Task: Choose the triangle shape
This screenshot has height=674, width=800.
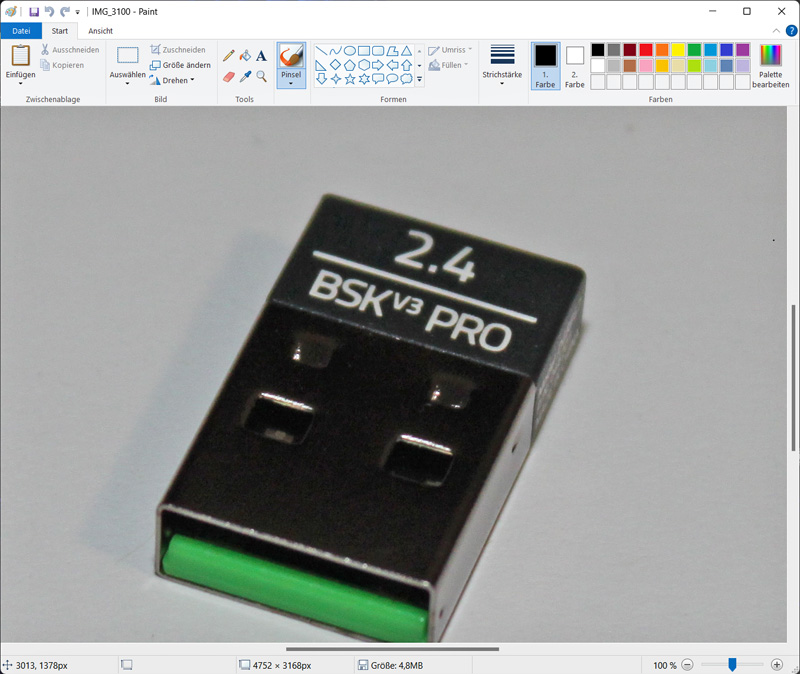Action: 407,51
